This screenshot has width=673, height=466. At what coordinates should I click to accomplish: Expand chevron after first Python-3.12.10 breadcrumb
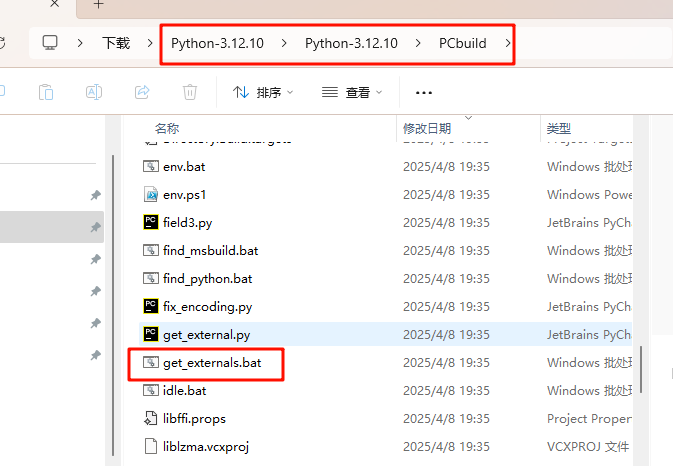(284, 43)
